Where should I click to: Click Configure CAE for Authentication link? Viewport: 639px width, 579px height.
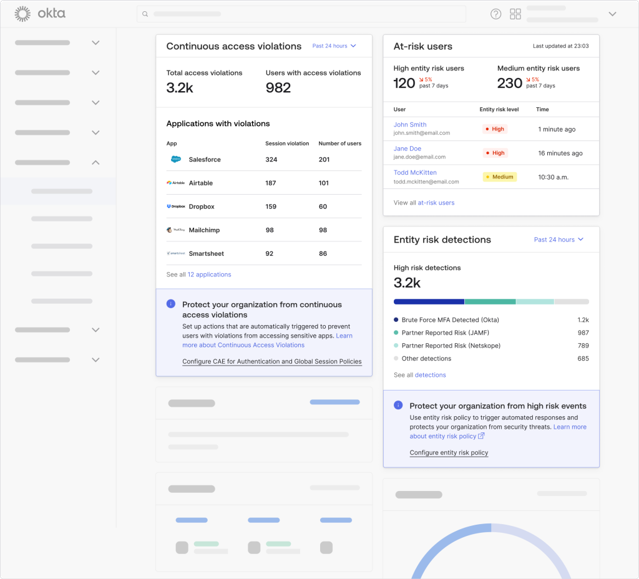(x=272, y=362)
